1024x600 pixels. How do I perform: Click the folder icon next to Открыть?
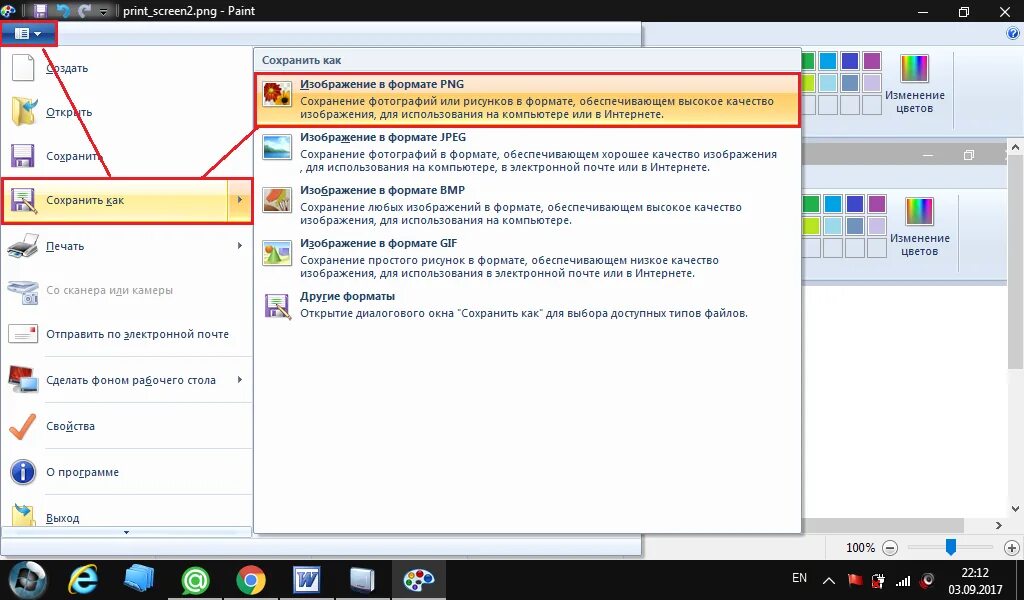24,112
